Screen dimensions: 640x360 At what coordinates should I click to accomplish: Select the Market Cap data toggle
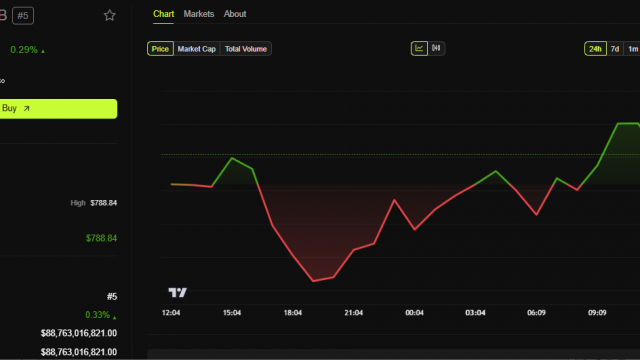[x=197, y=49]
